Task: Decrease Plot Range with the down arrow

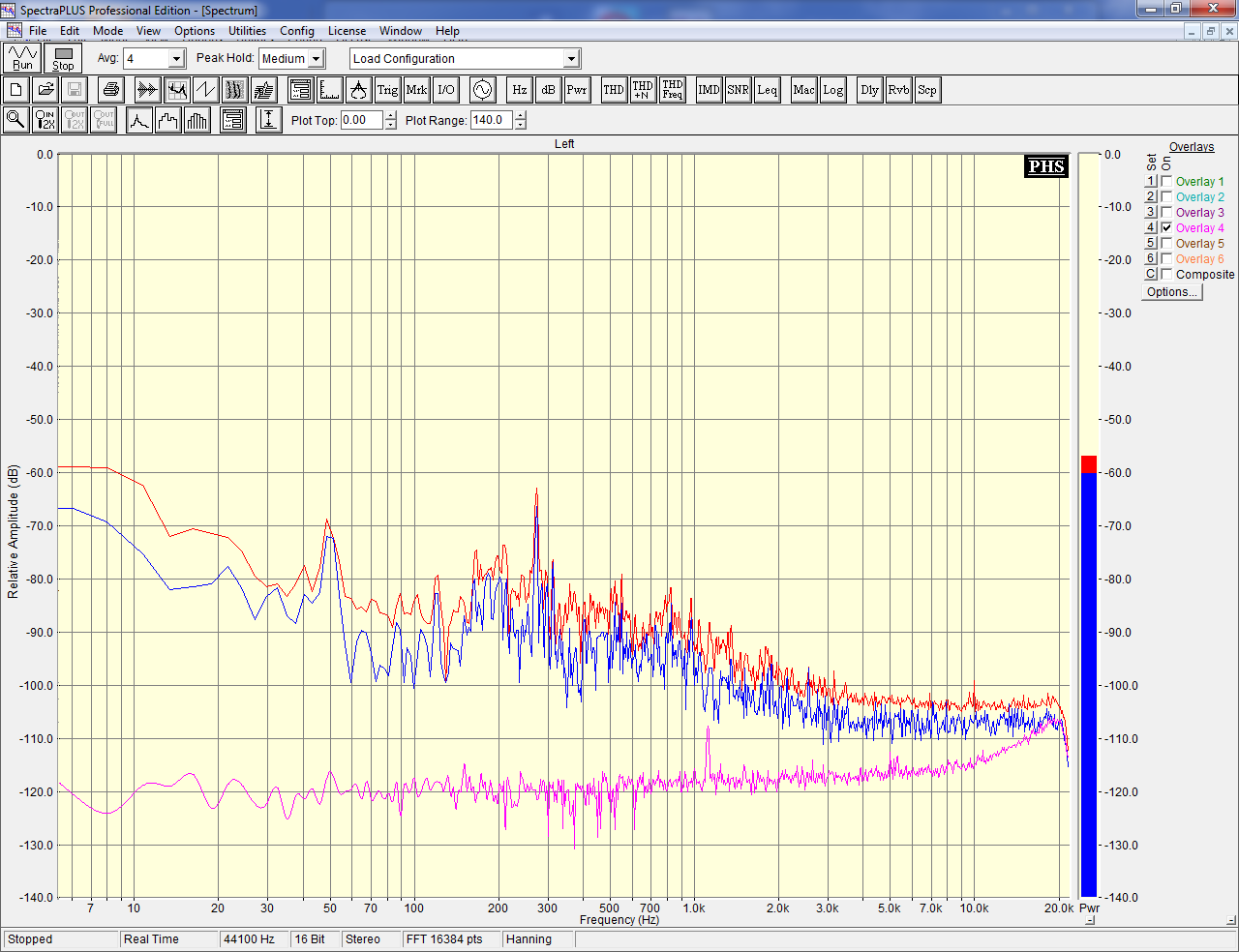Action: coord(521,125)
